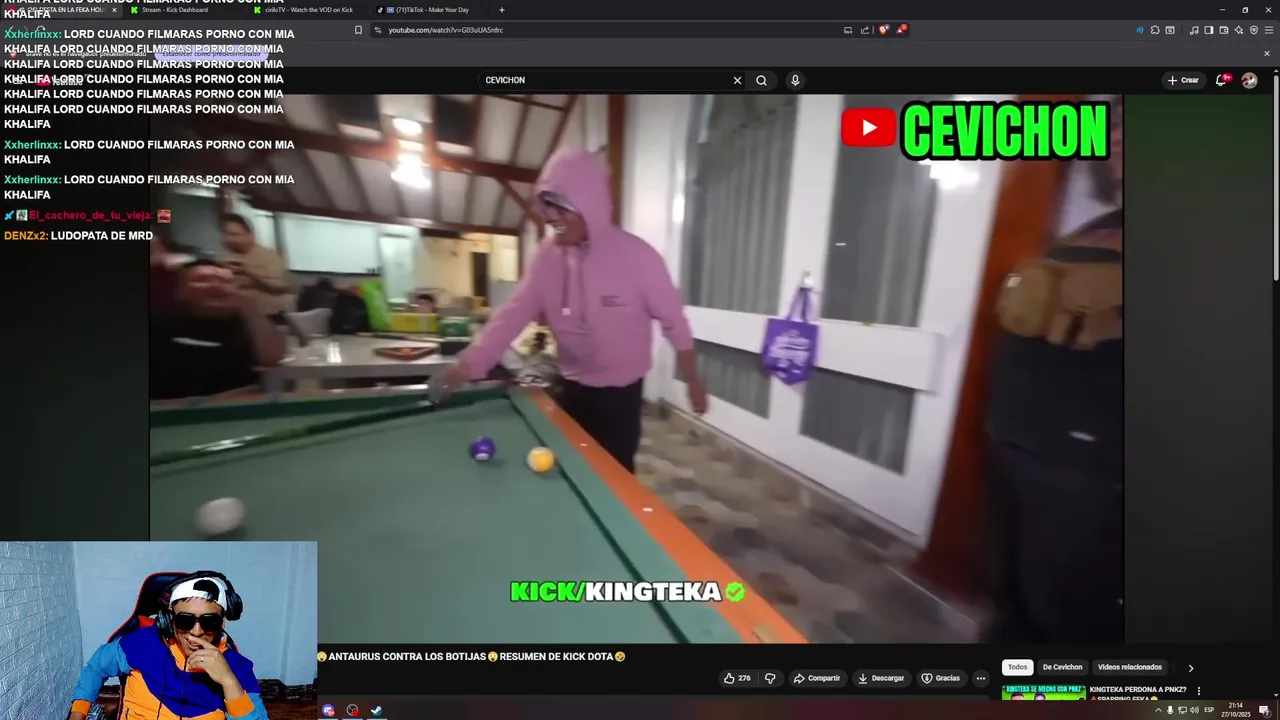
Task: Bookmark this page icon
Action: click(358, 30)
